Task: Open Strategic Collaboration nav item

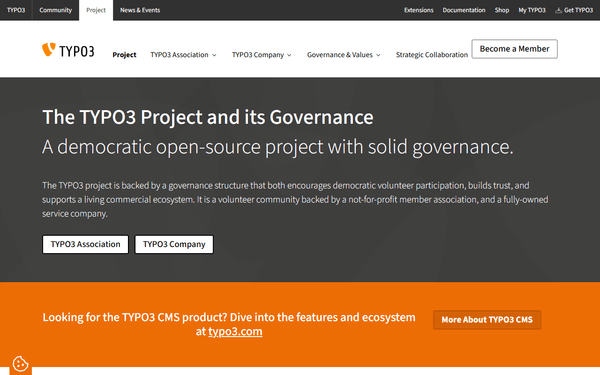Action: click(x=432, y=55)
